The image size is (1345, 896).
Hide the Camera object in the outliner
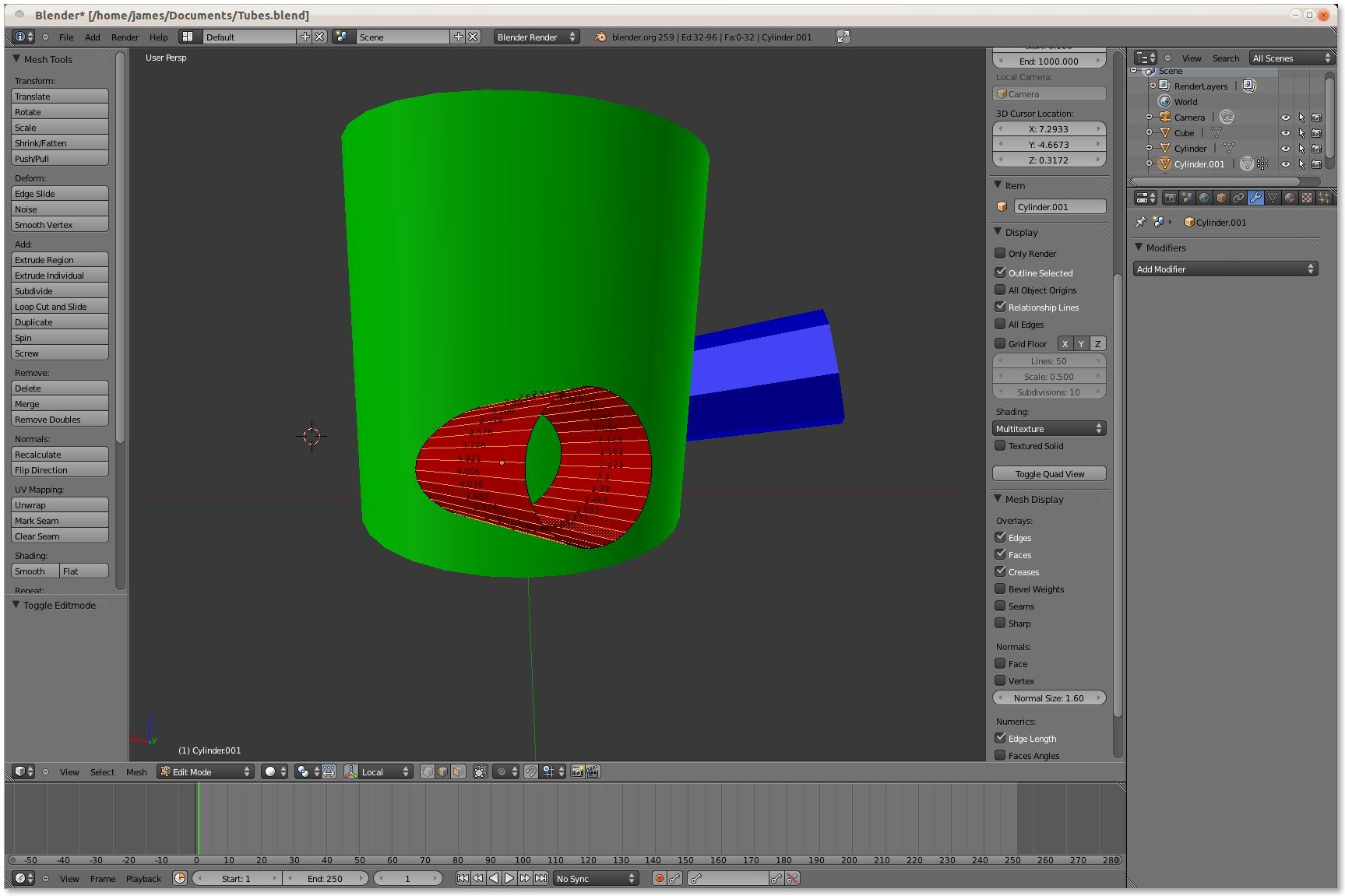[1286, 117]
